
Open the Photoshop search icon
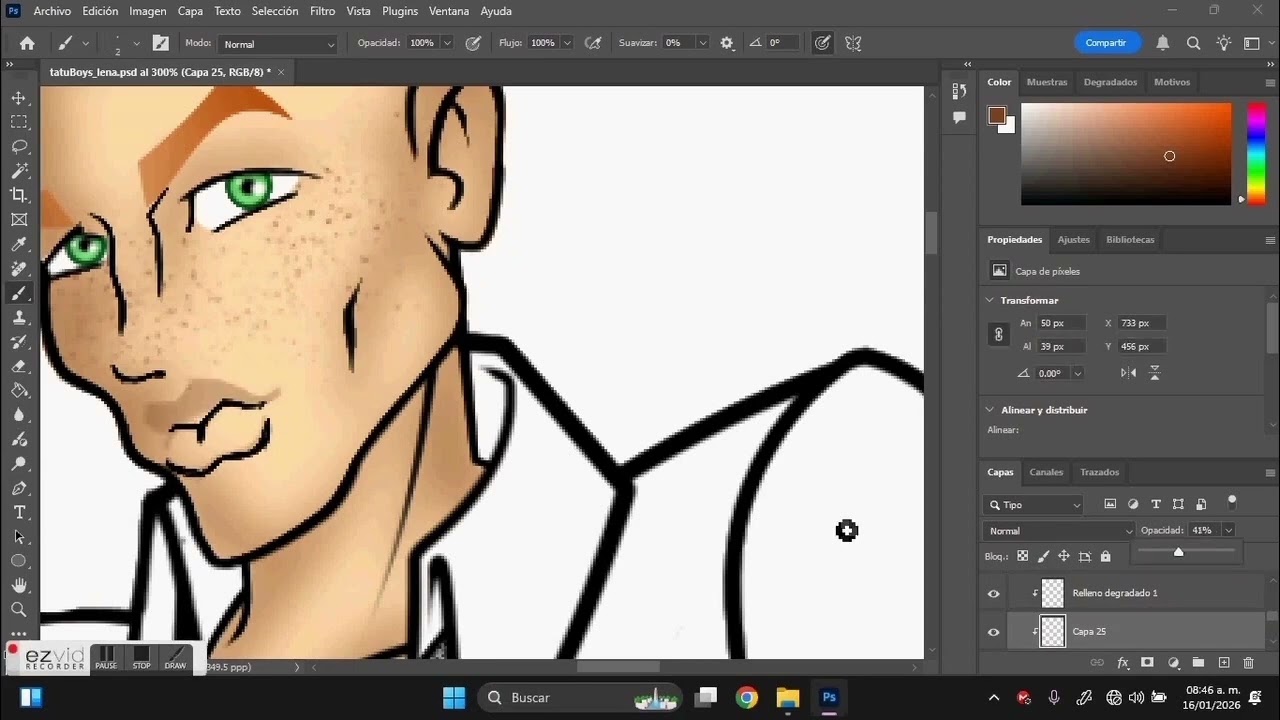click(x=1193, y=43)
